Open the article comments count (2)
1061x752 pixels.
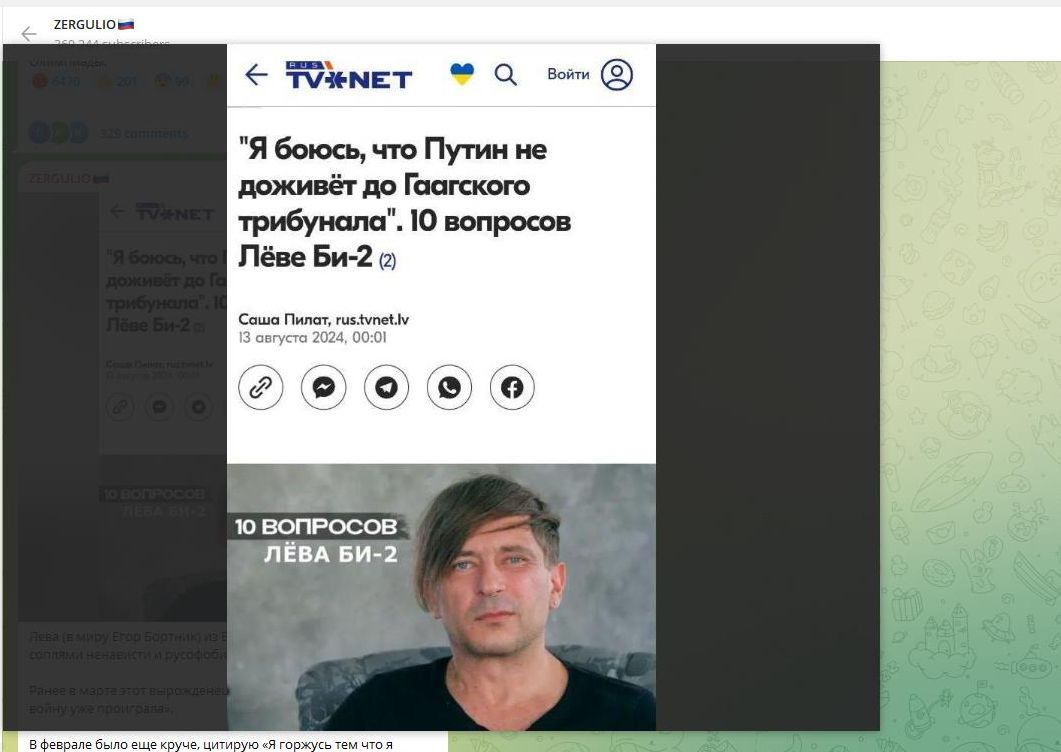387,261
